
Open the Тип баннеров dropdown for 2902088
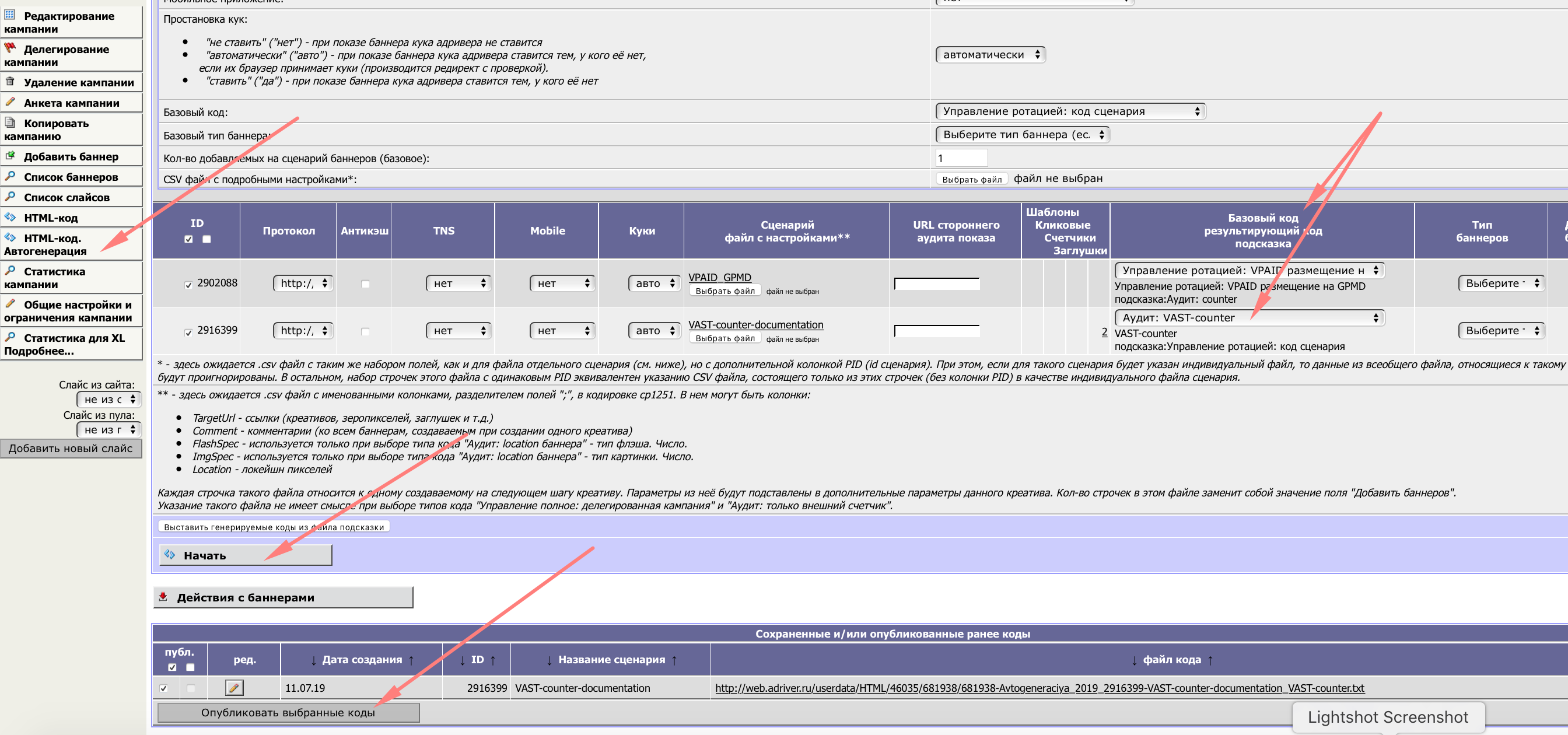[1501, 283]
